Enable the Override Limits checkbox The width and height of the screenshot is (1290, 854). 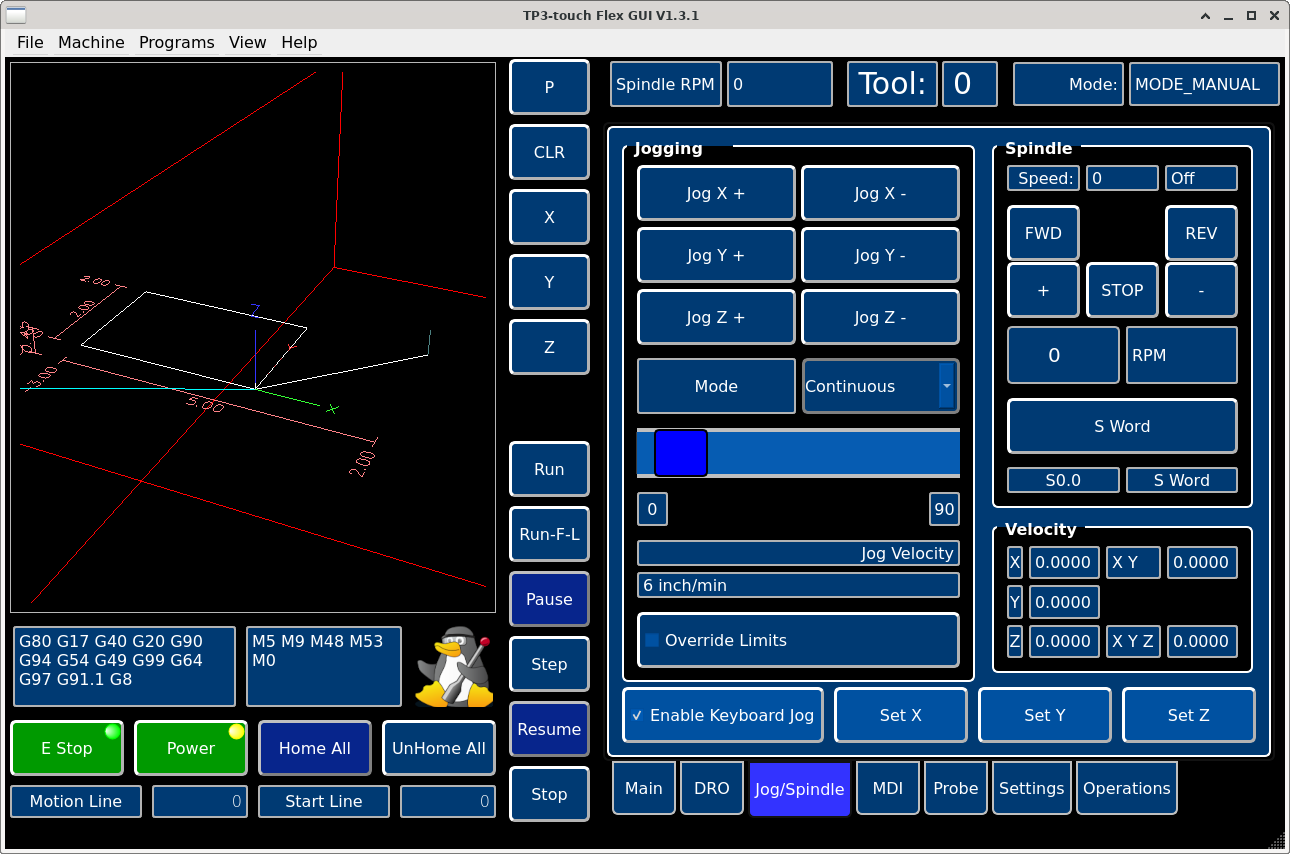point(653,640)
